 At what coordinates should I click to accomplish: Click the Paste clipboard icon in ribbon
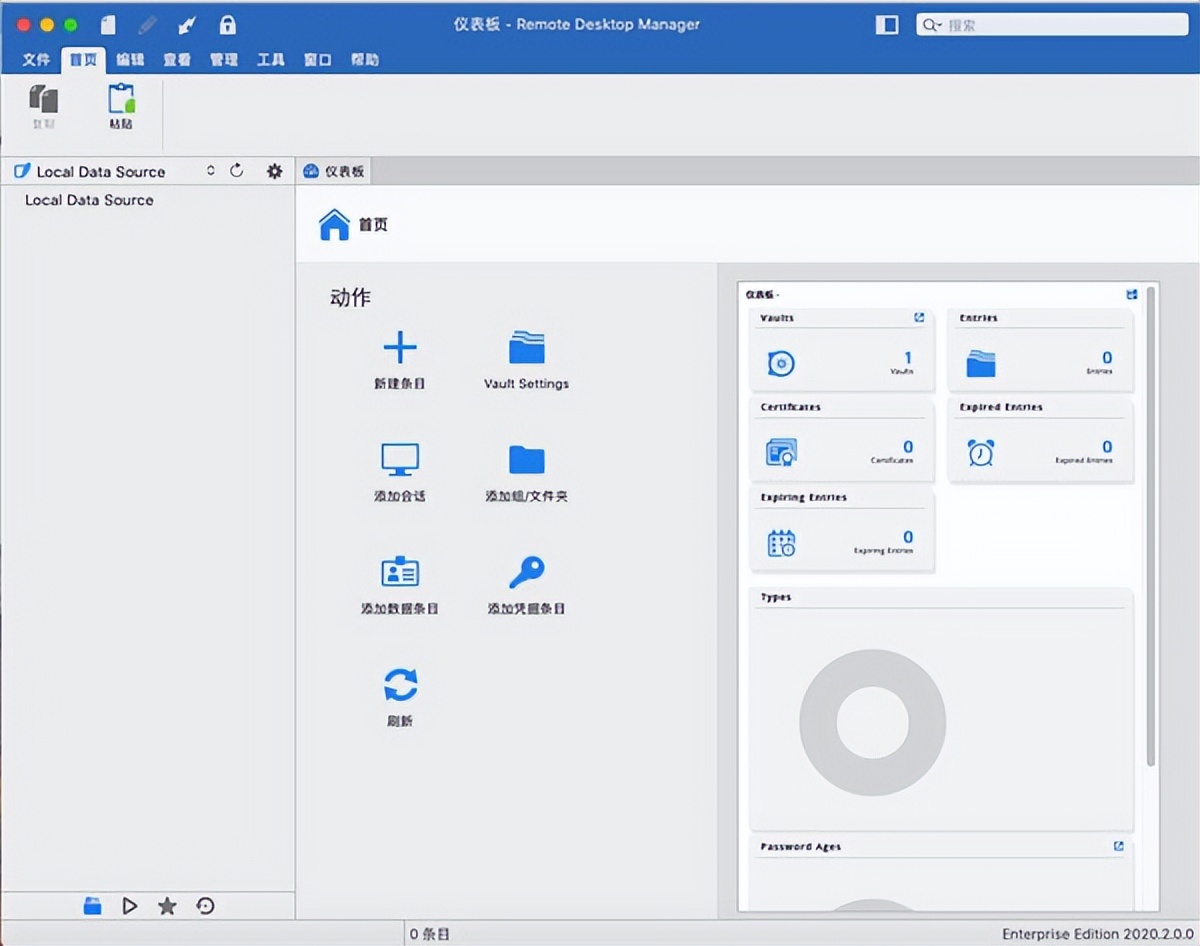120,100
